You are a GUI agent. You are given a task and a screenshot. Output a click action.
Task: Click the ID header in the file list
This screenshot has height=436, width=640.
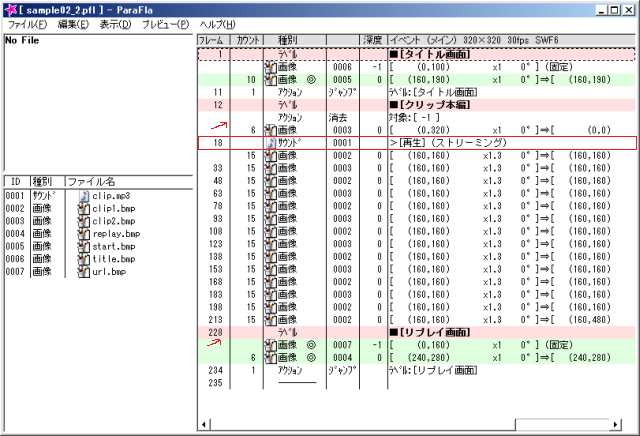coord(16,182)
